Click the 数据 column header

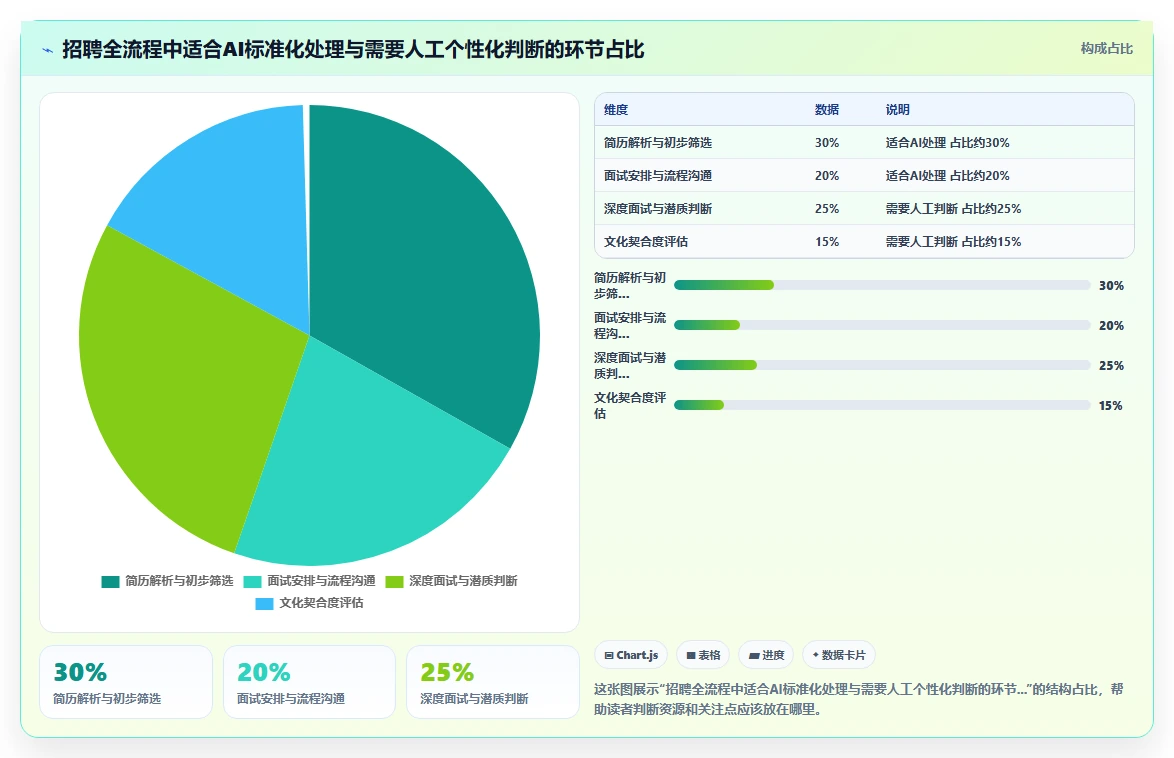(x=827, y=110)
